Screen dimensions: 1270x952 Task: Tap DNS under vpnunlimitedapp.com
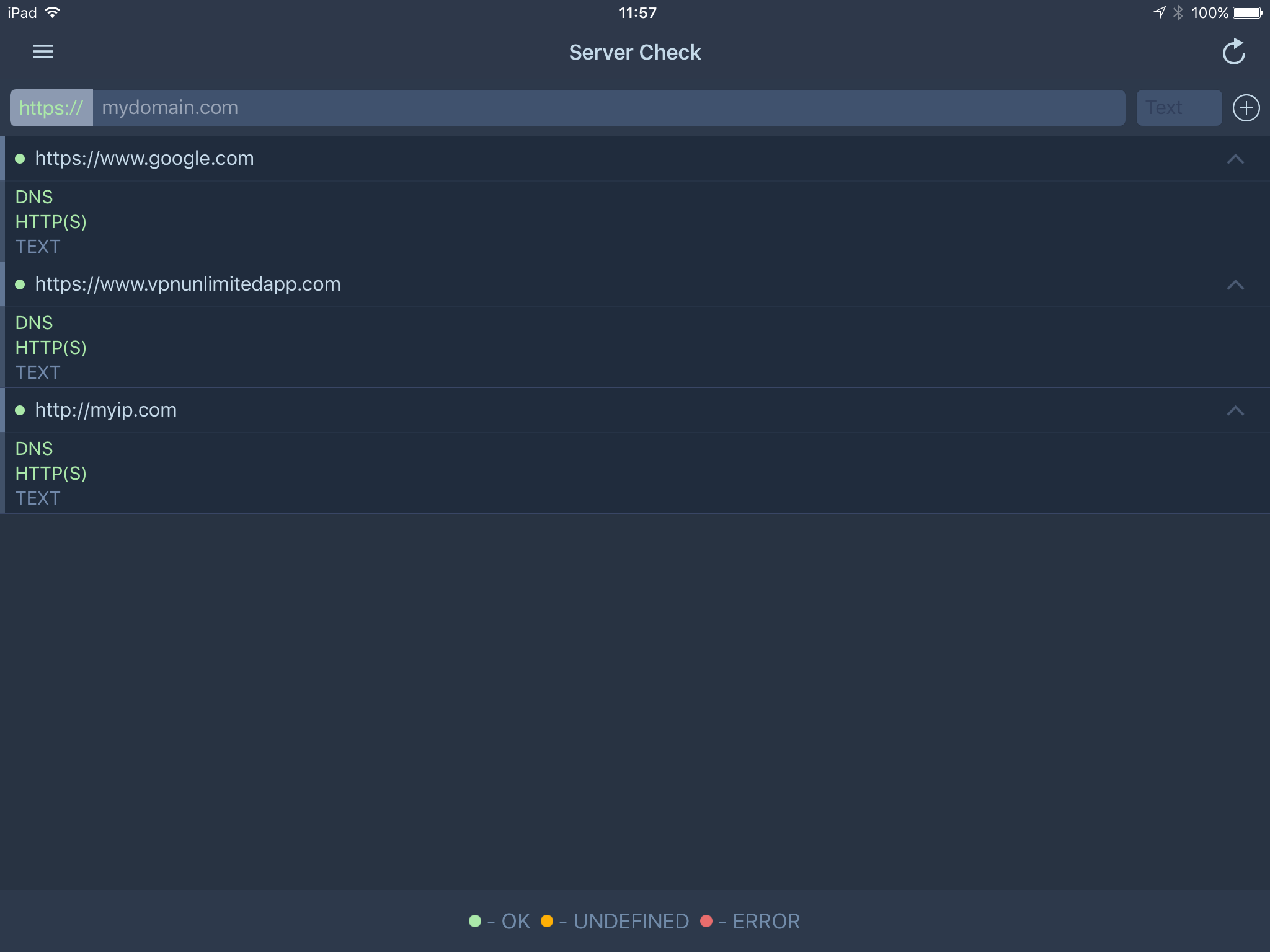click(x=34, y=323)
